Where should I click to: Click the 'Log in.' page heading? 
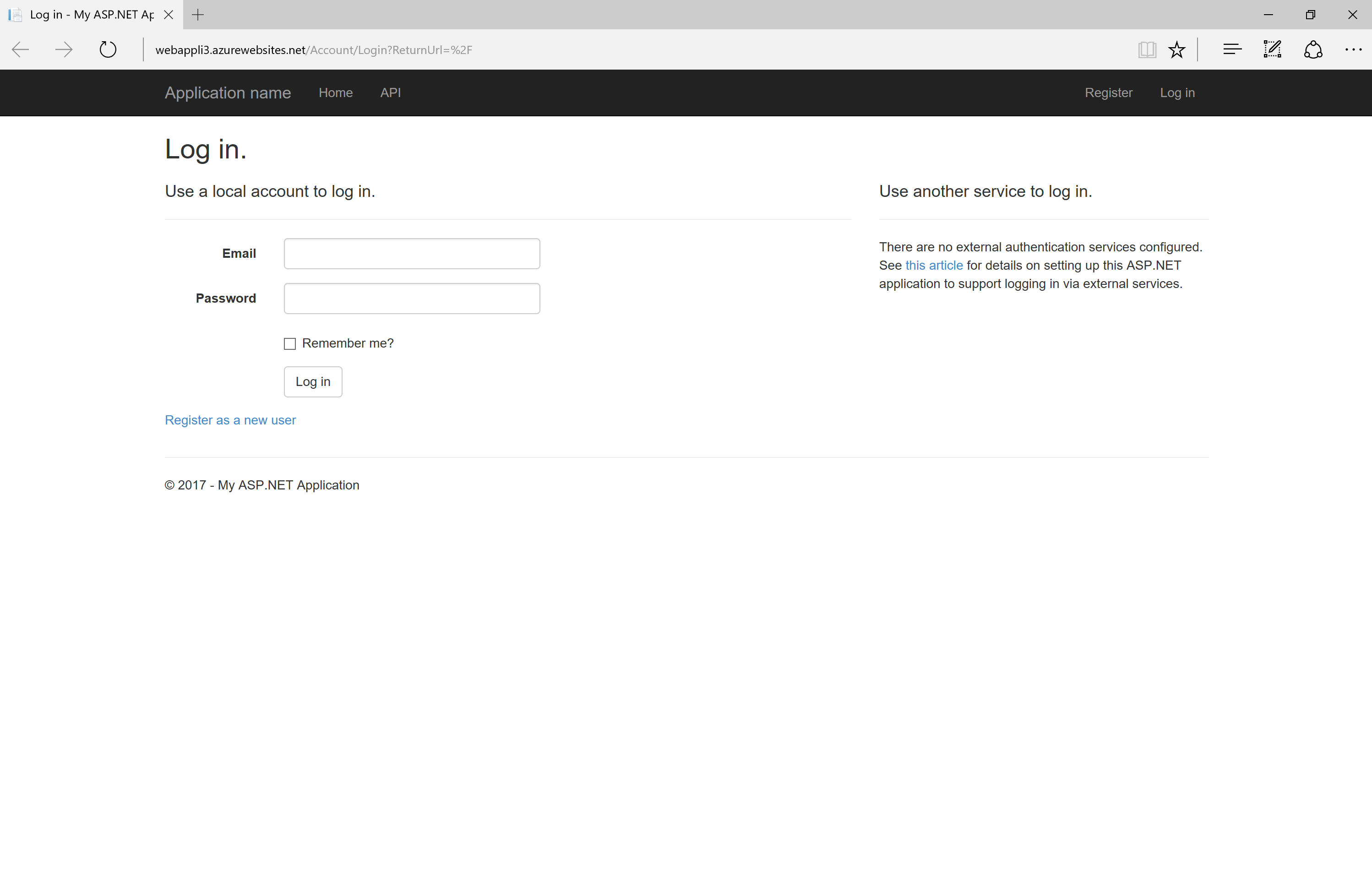coord(206,149)
